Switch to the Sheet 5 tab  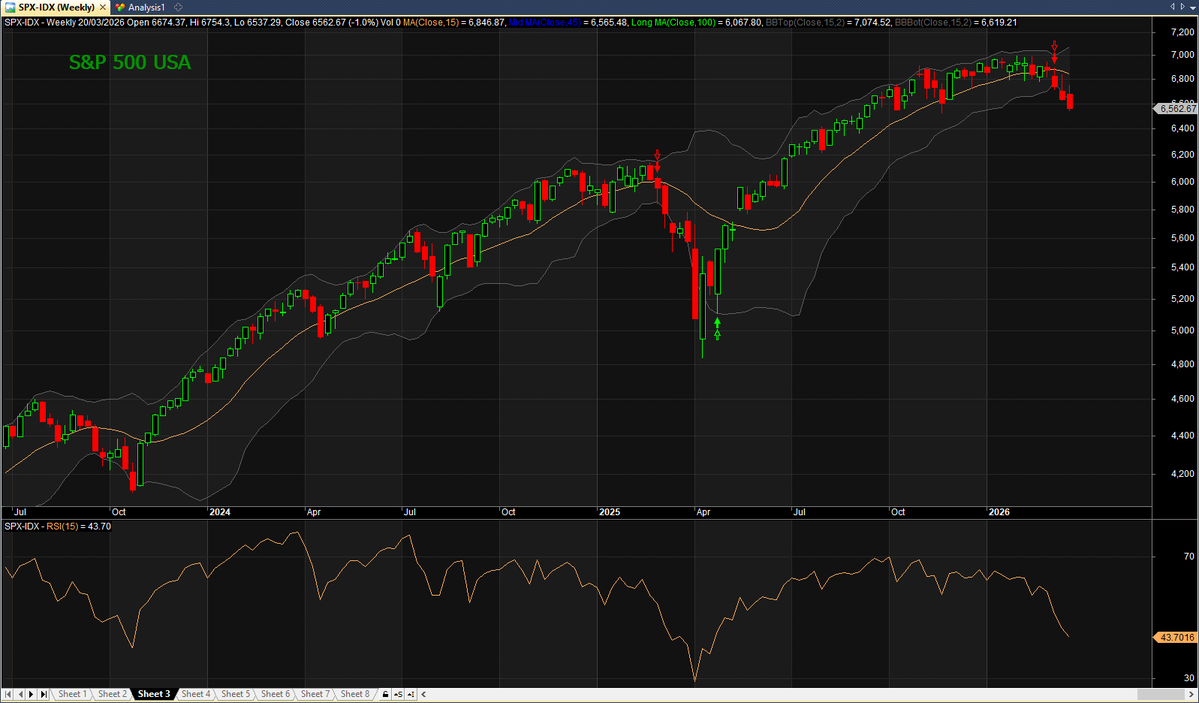236,694
